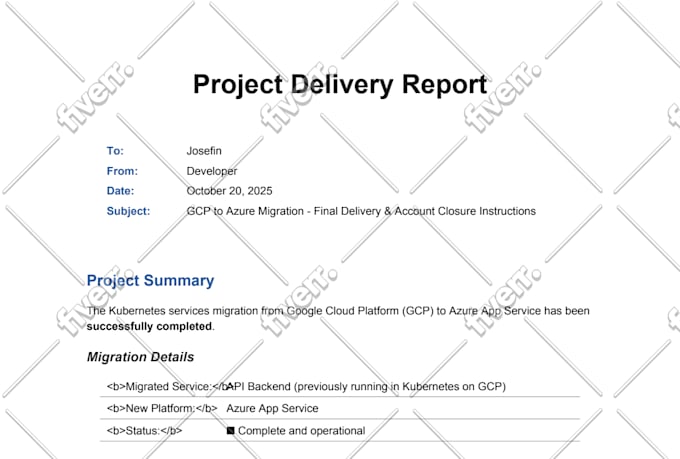Select the 'From:' field label
Image resolution: width=680 pixels, height=459 pixels.
[122, 171]
